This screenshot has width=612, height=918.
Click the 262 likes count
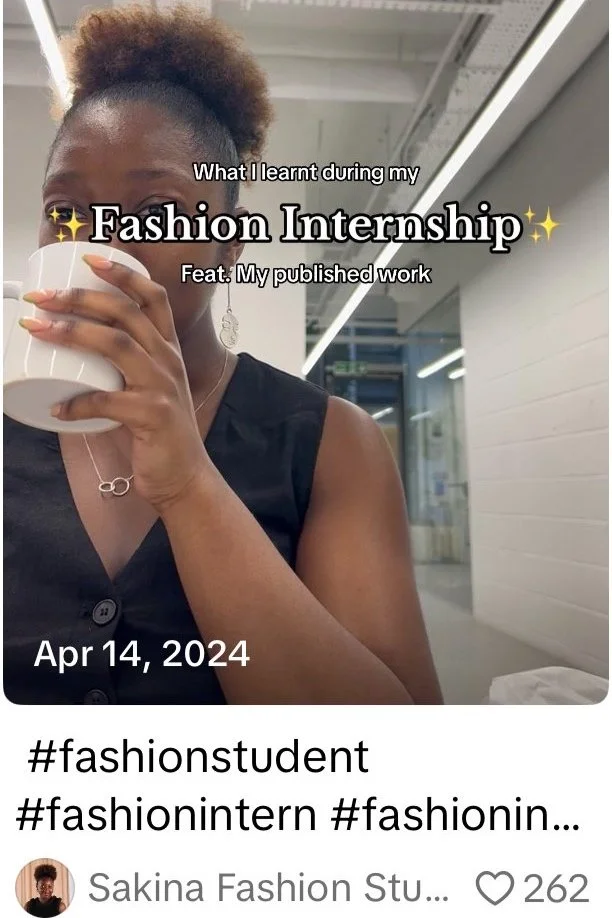coord(555,888)
